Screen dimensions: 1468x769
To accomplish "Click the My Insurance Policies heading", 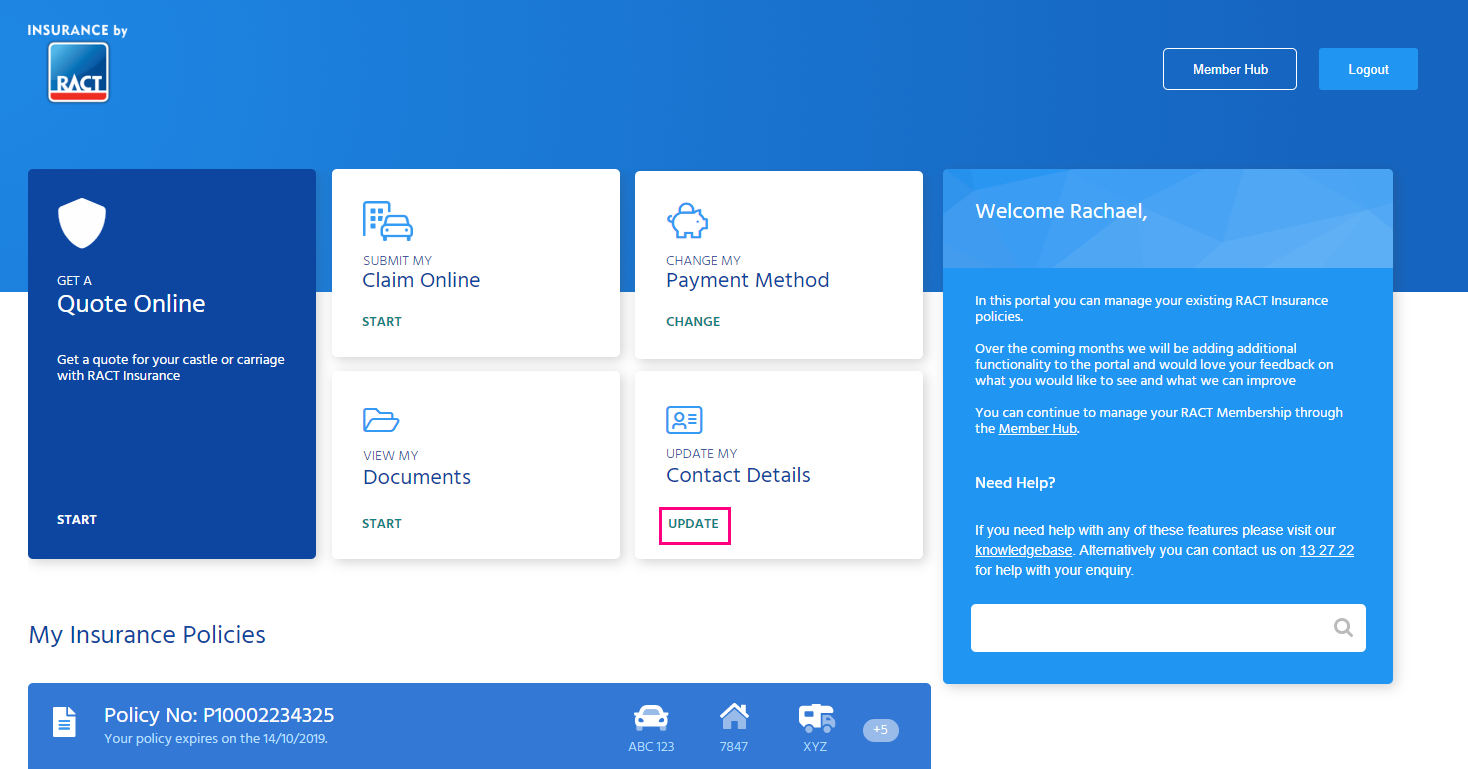I will click(147, 635).
